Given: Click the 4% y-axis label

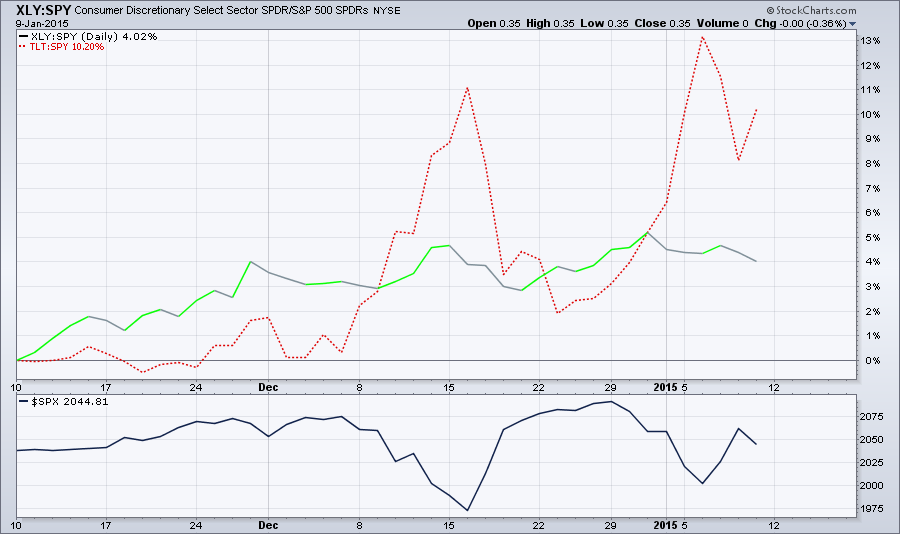Looking at the screenshot, I should (x=872, y=262).
